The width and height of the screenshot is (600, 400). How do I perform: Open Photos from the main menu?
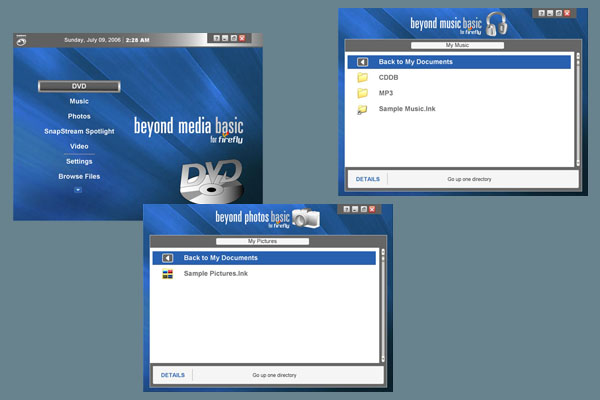pos(79,116)
